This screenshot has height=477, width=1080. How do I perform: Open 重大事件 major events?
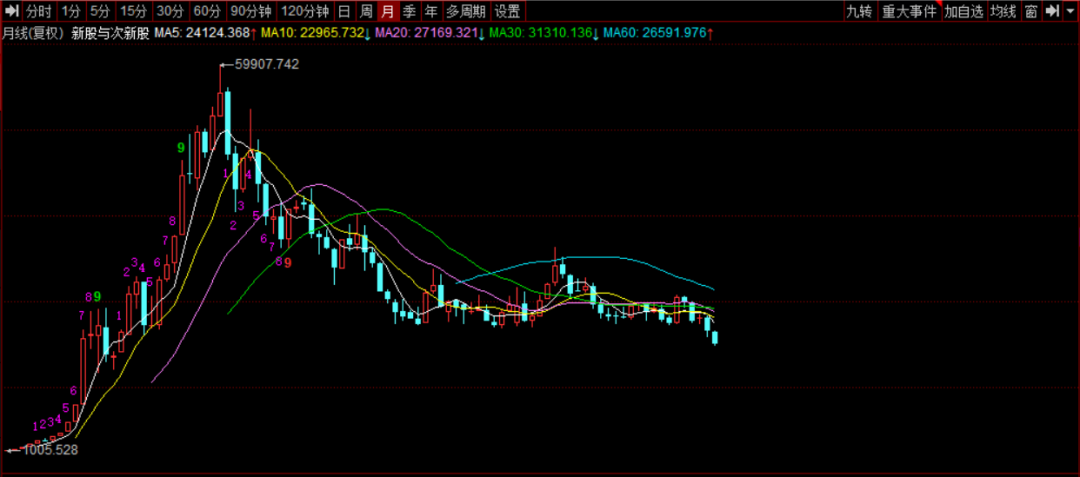pyautogui.click(x=909, y=12)
